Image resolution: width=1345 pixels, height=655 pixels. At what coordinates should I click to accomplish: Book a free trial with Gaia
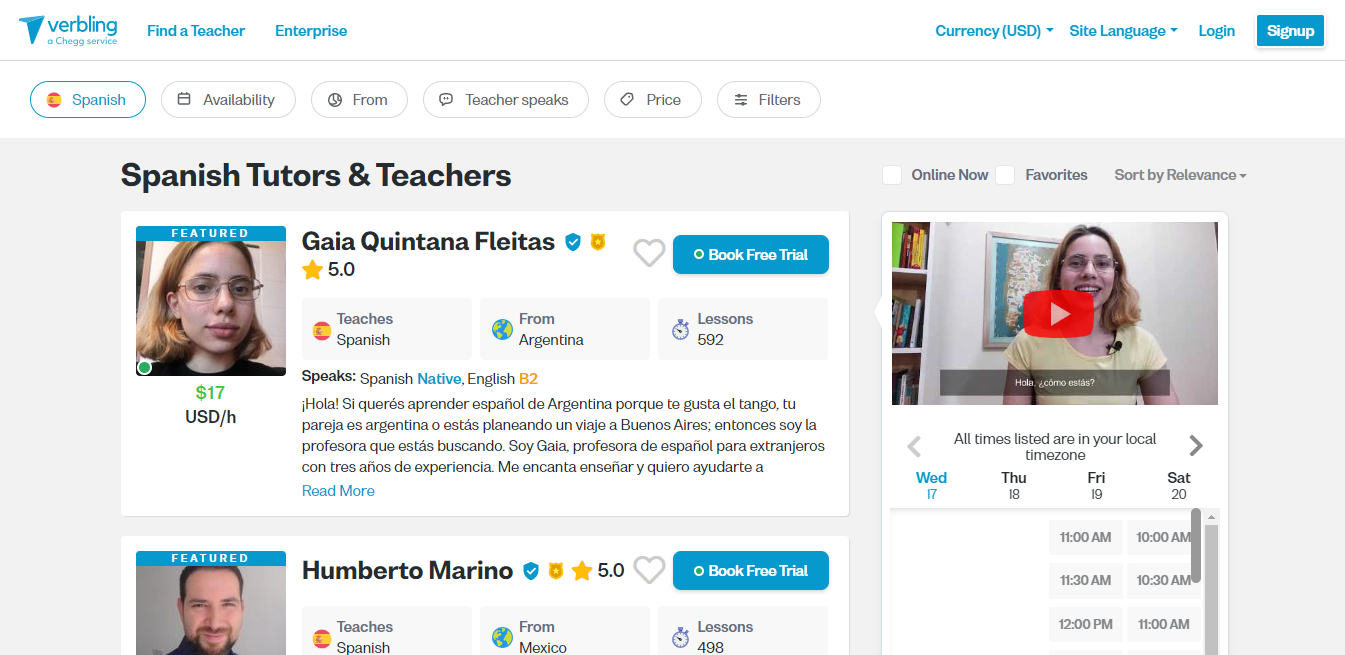pyautogui.click(x=750, y=255)
